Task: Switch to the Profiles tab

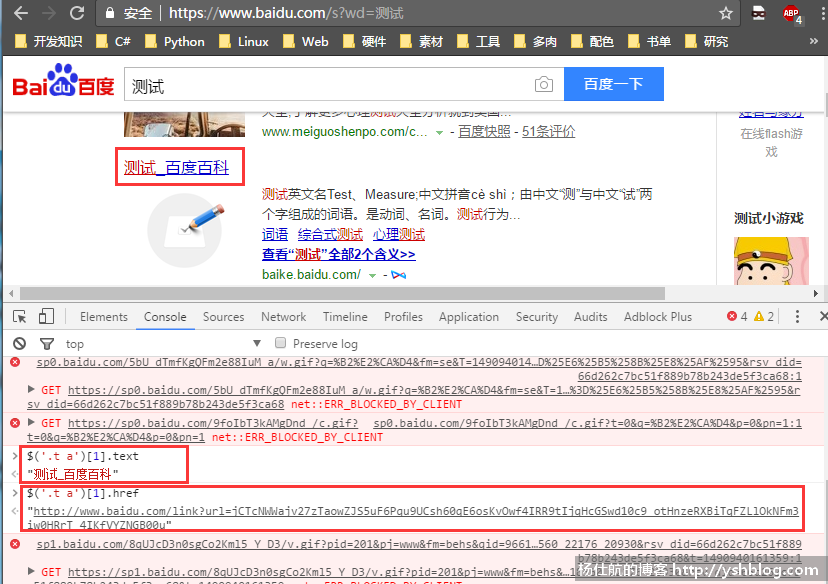Action: pyautogui.click(x=403, y=317)
